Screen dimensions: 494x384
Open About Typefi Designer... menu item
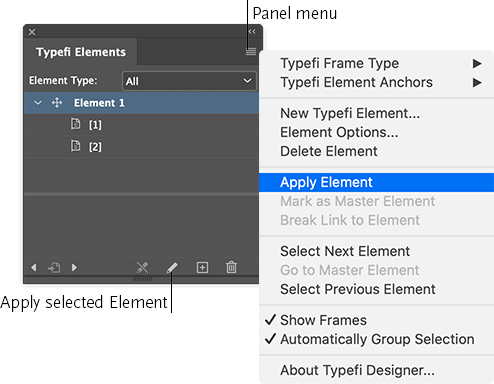(x=357, y=370)
